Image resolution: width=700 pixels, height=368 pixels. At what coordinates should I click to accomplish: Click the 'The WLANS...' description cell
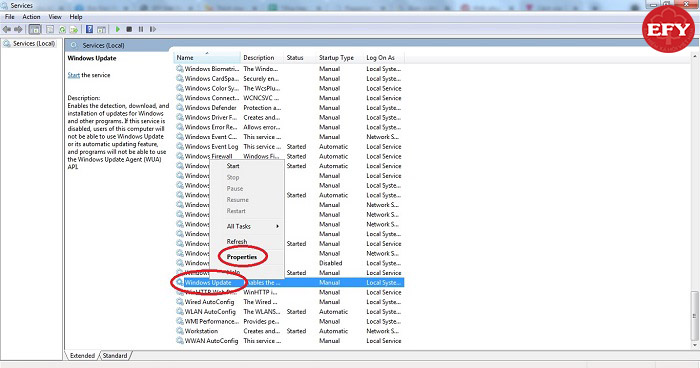(261, 312)
